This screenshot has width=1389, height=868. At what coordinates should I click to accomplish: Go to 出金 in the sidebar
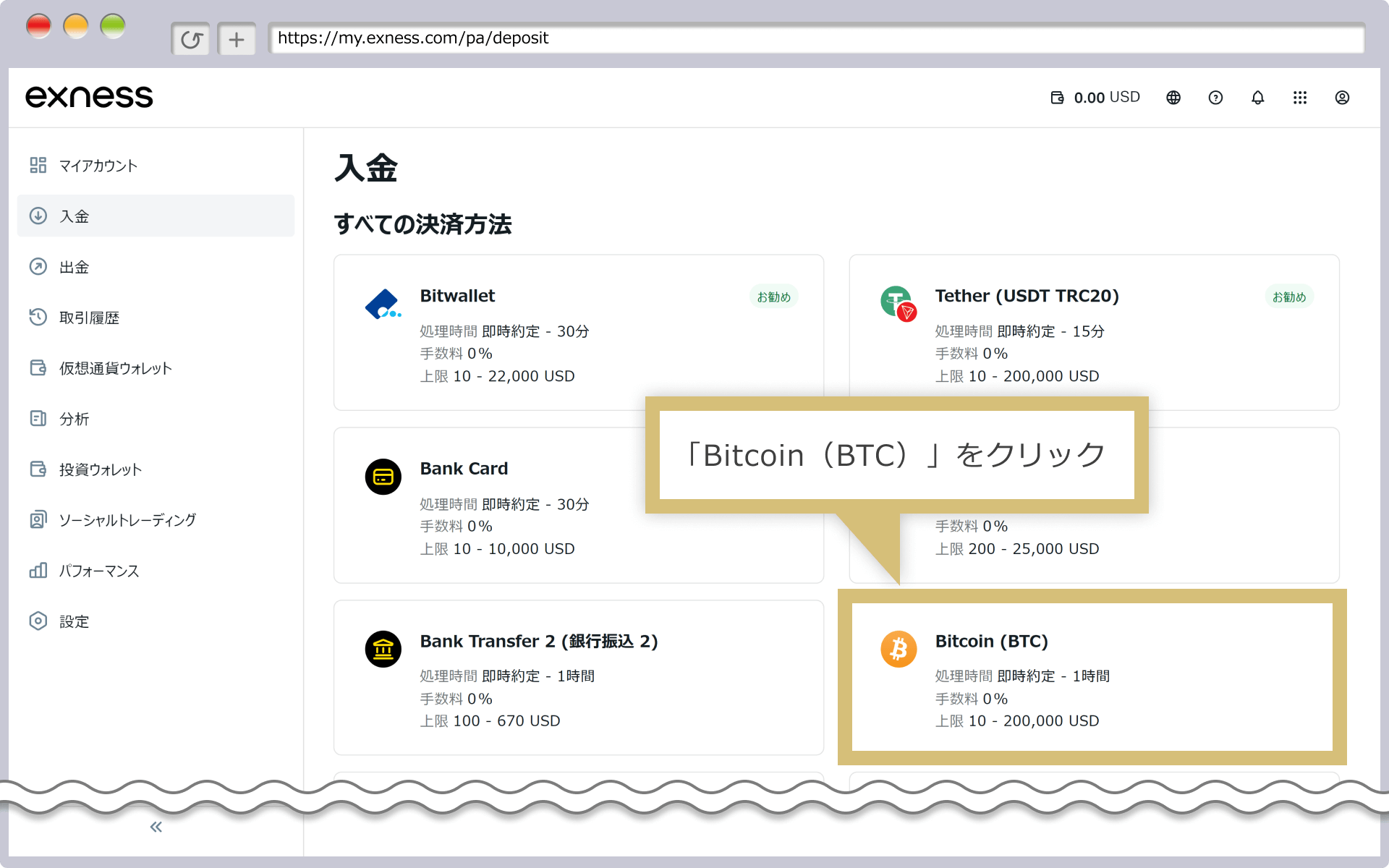point(156,267)
